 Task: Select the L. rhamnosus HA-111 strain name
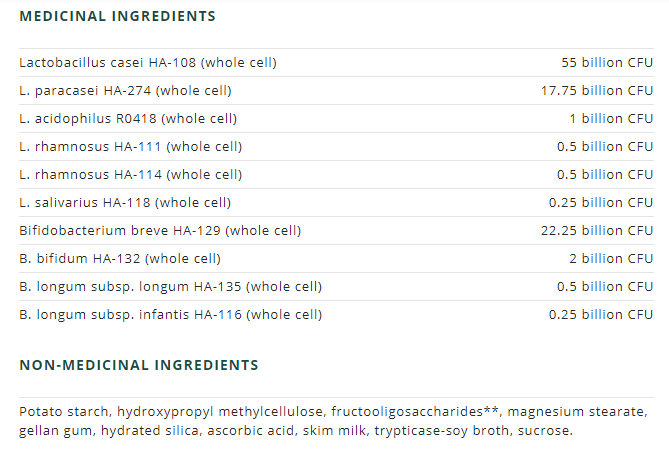130,147
